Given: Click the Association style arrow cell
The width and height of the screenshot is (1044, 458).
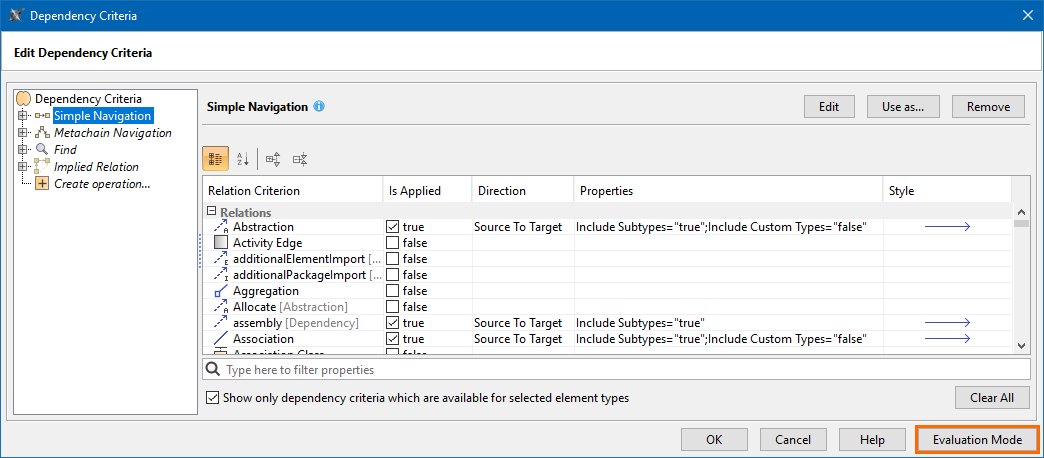Looking at the screenshot, I should (x=946, y=339).
